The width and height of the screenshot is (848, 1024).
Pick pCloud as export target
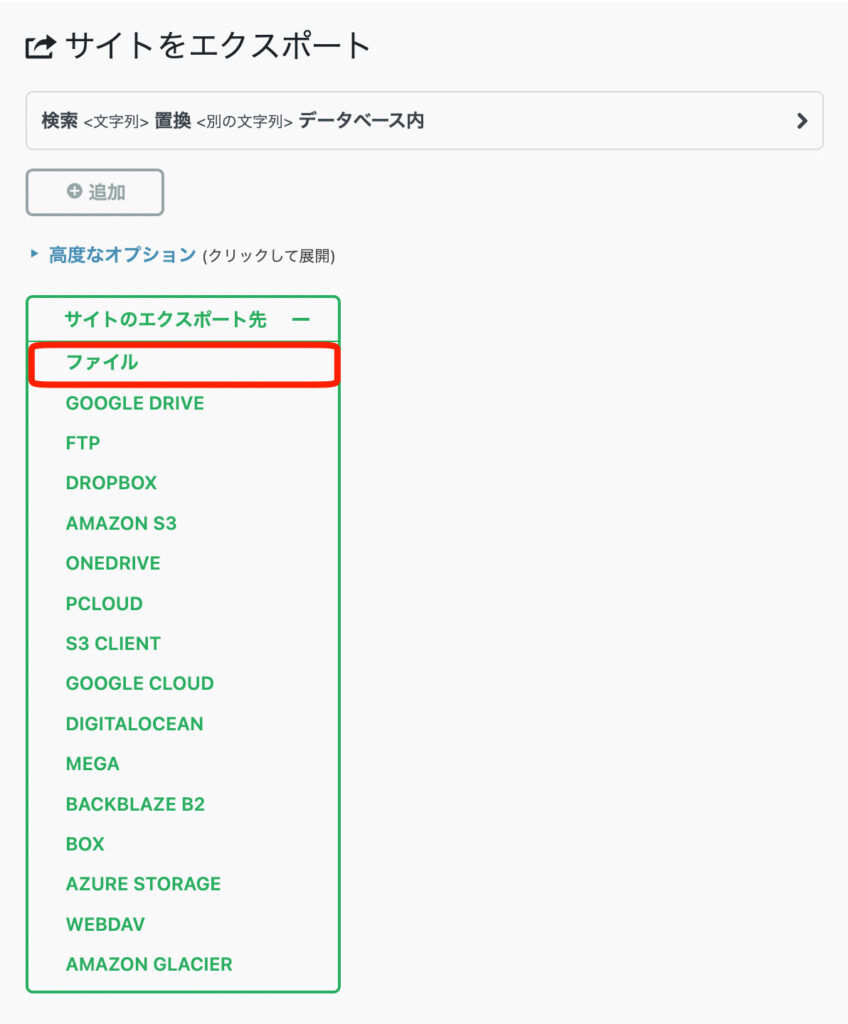pos(104,603)
